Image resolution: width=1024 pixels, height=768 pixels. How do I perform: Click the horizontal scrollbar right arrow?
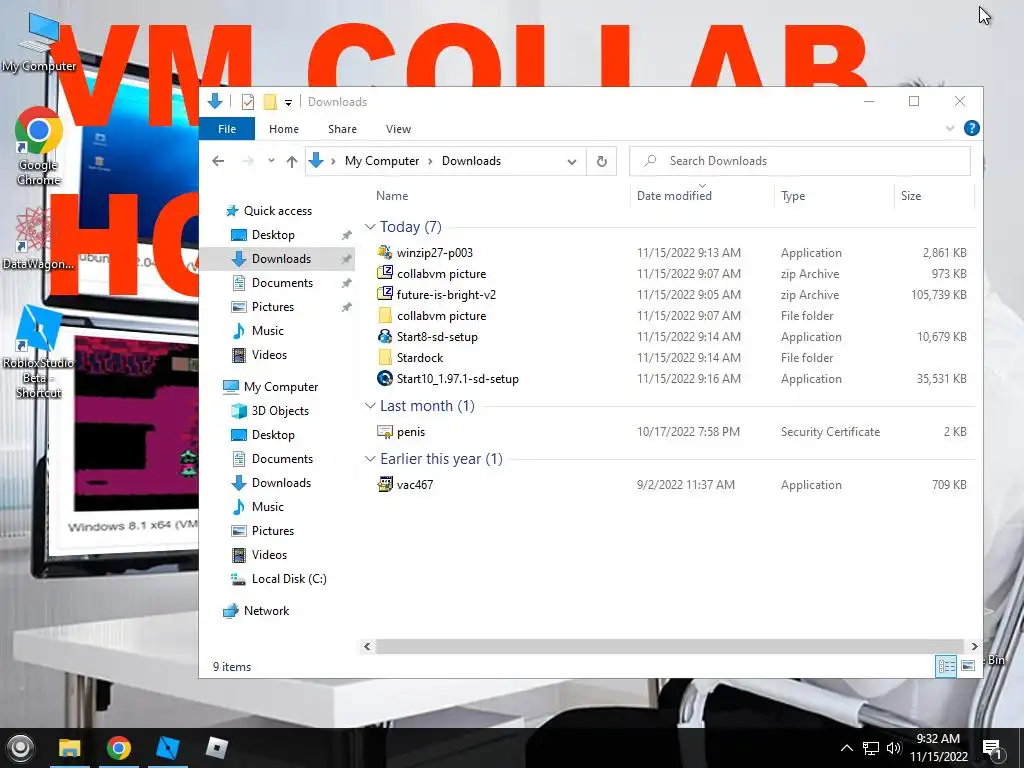point(974,647)
